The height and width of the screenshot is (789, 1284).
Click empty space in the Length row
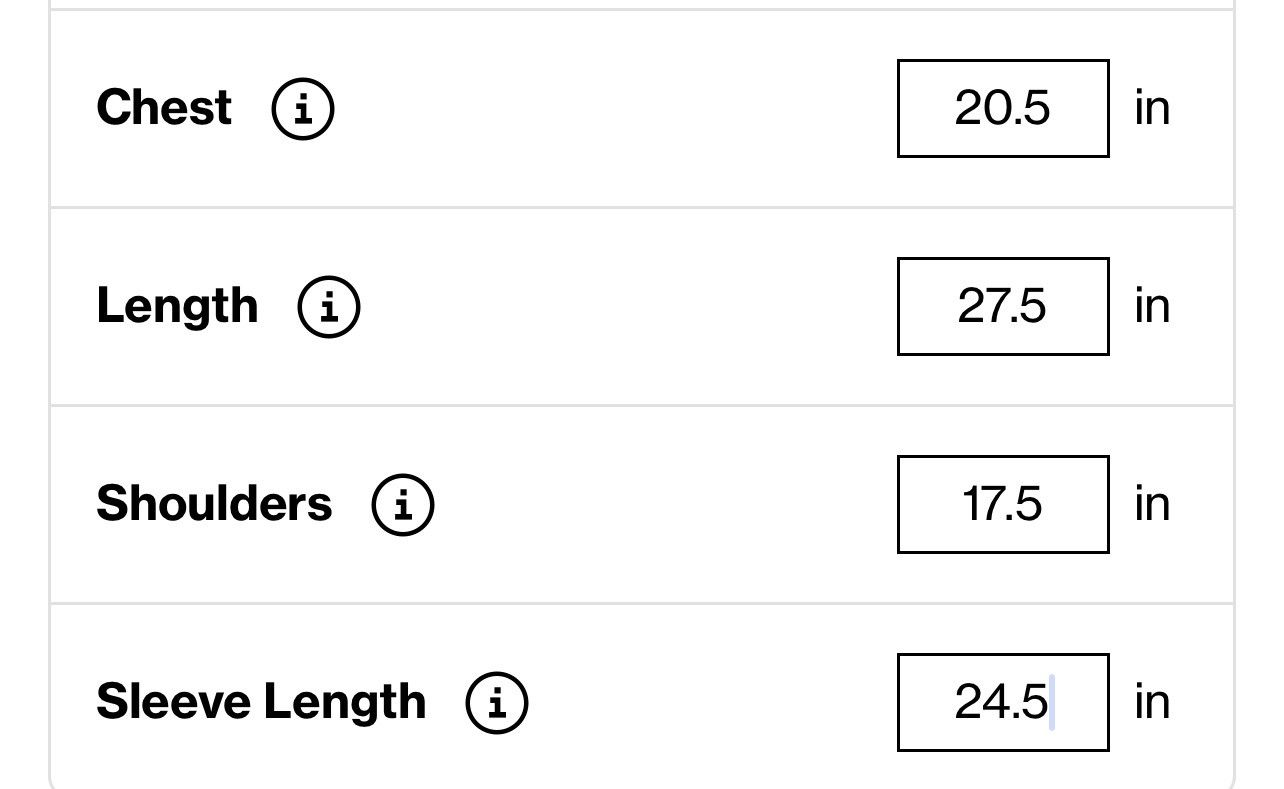630,306
